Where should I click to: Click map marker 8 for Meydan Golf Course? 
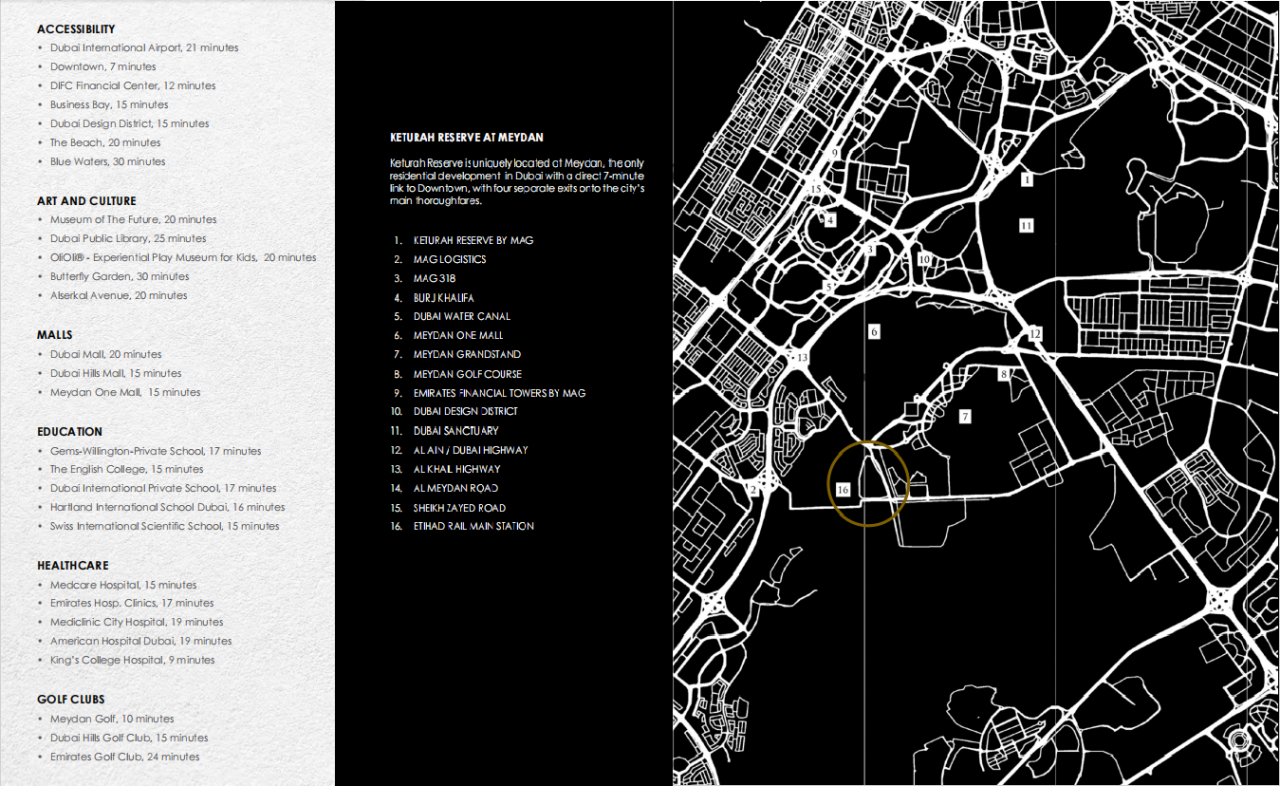coord(1004,375)
